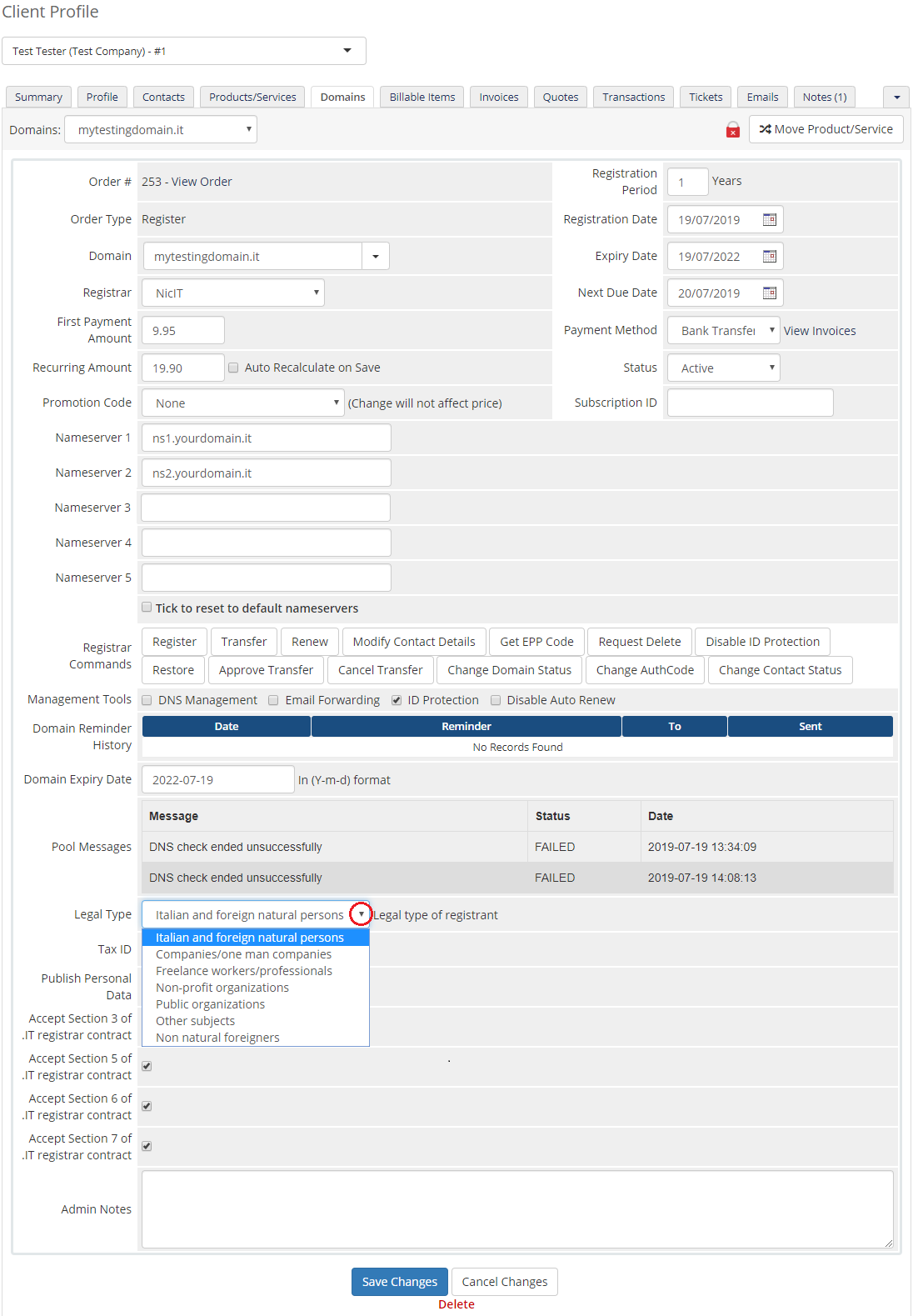Open the View Order link

pos(202,182)
